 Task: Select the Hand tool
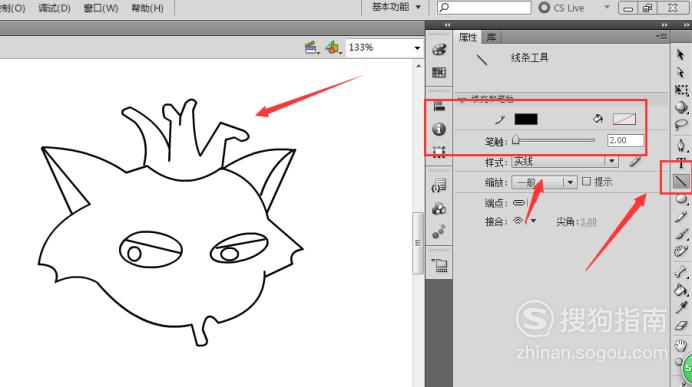click(681, 345)
